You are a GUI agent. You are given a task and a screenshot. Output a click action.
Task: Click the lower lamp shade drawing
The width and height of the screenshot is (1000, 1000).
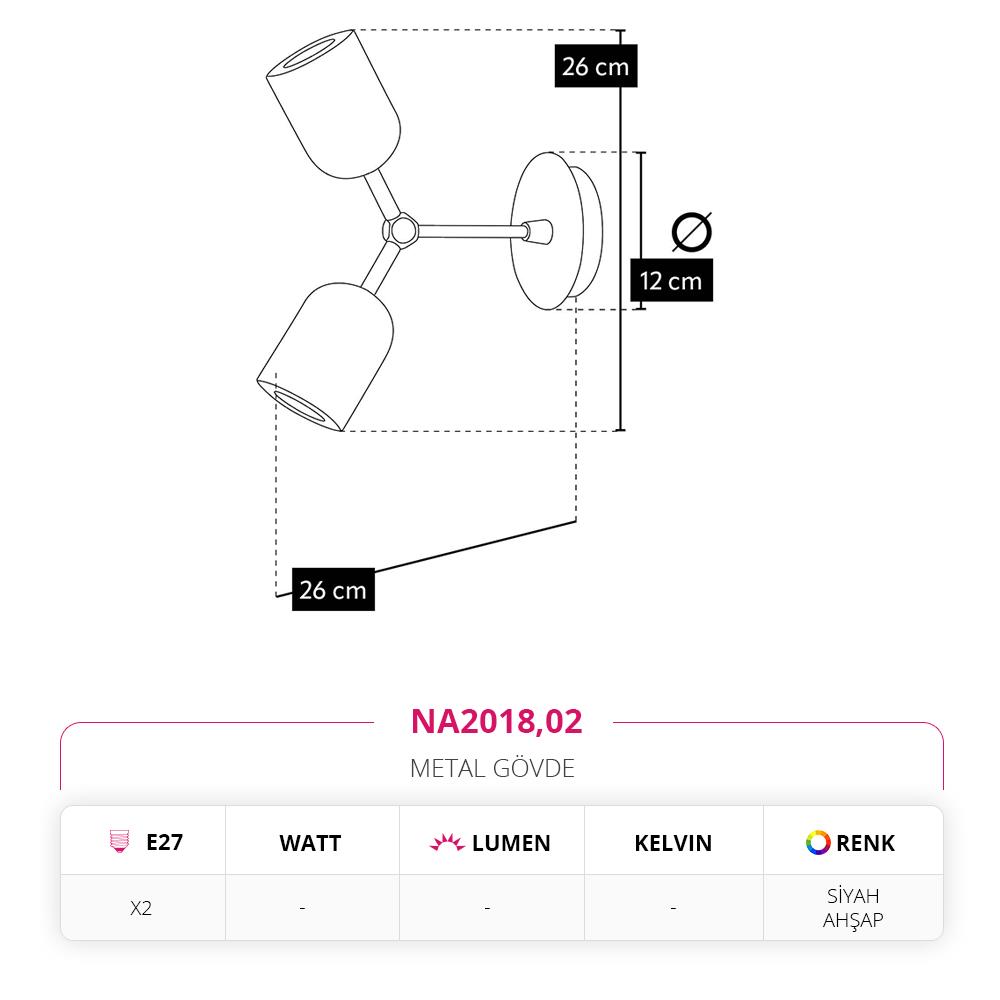click(x=325, y=357)
